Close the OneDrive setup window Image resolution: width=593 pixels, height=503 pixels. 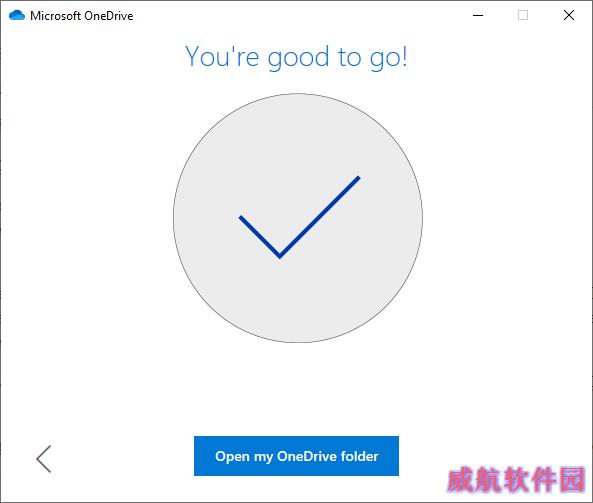coord(569,16)
